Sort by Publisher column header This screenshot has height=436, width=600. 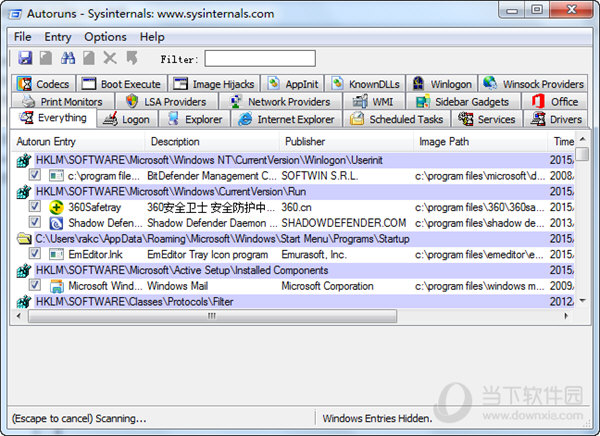(346, 142)
